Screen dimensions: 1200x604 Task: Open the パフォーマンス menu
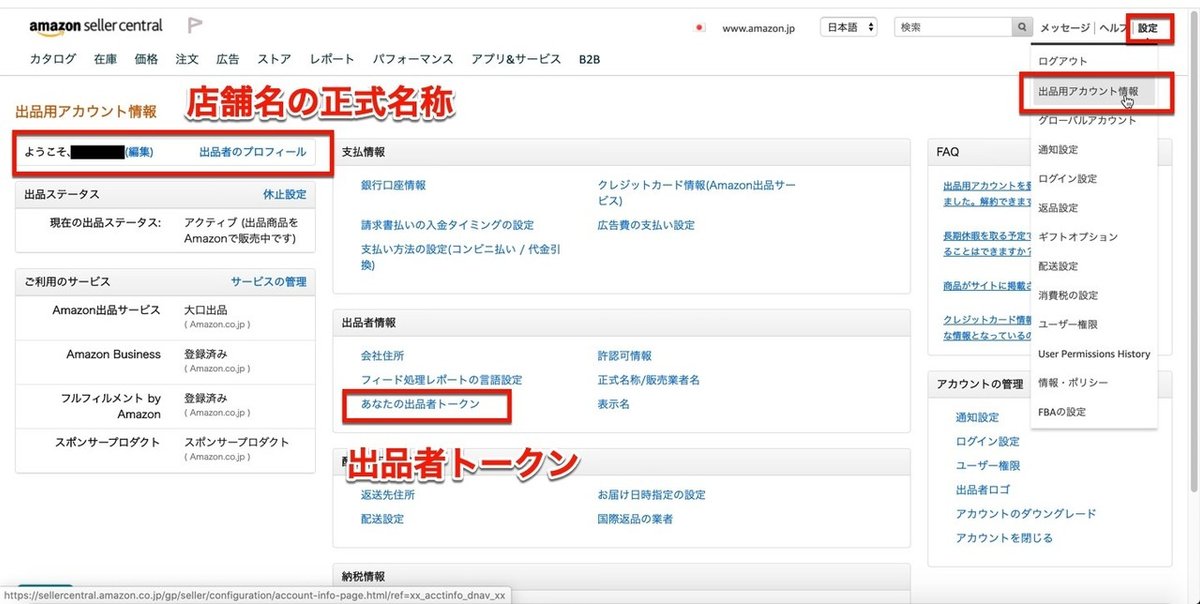[413, 59]
